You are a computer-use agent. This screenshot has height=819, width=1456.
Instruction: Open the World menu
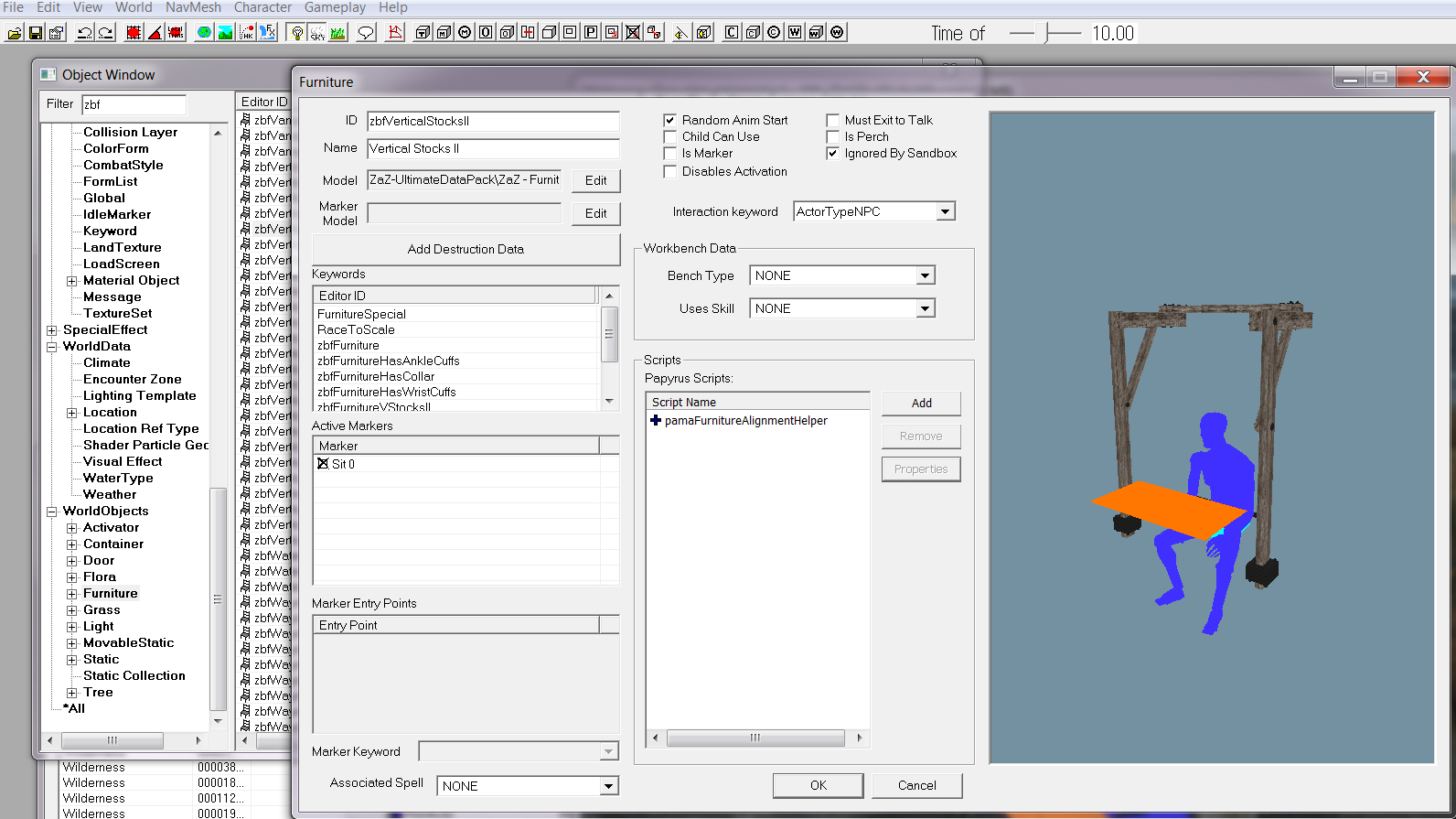coord(134,7)
